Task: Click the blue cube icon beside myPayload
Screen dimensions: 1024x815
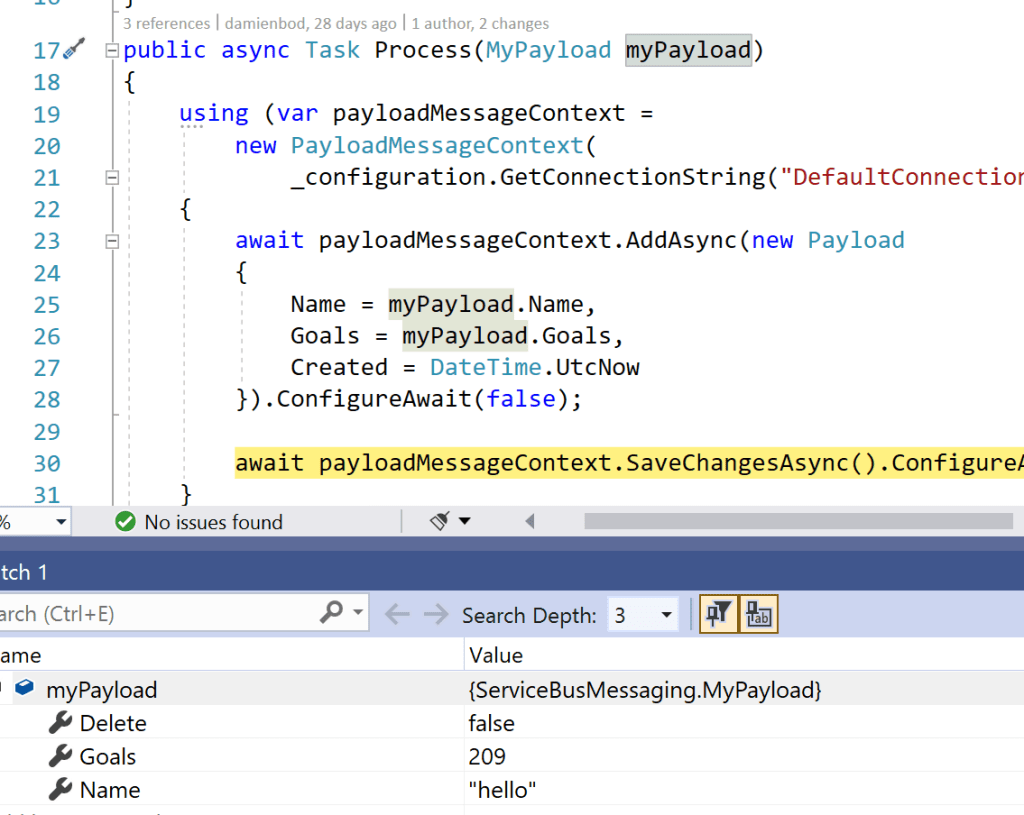Action: coord(26,690)
